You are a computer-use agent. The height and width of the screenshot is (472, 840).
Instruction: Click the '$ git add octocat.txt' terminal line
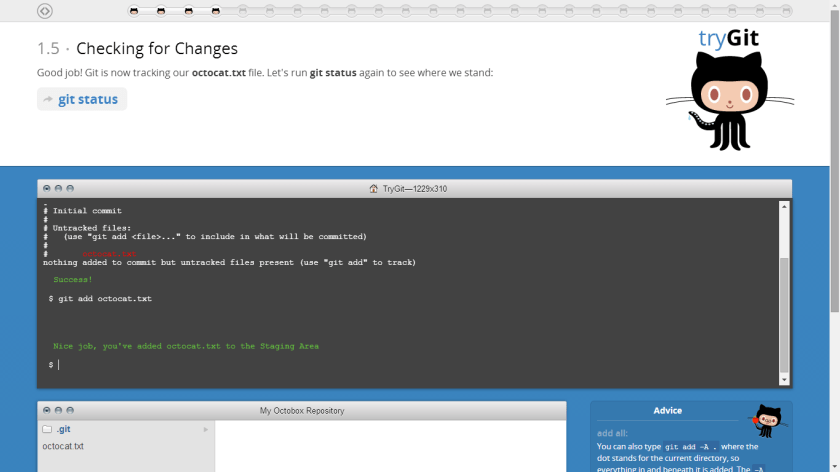100,299
